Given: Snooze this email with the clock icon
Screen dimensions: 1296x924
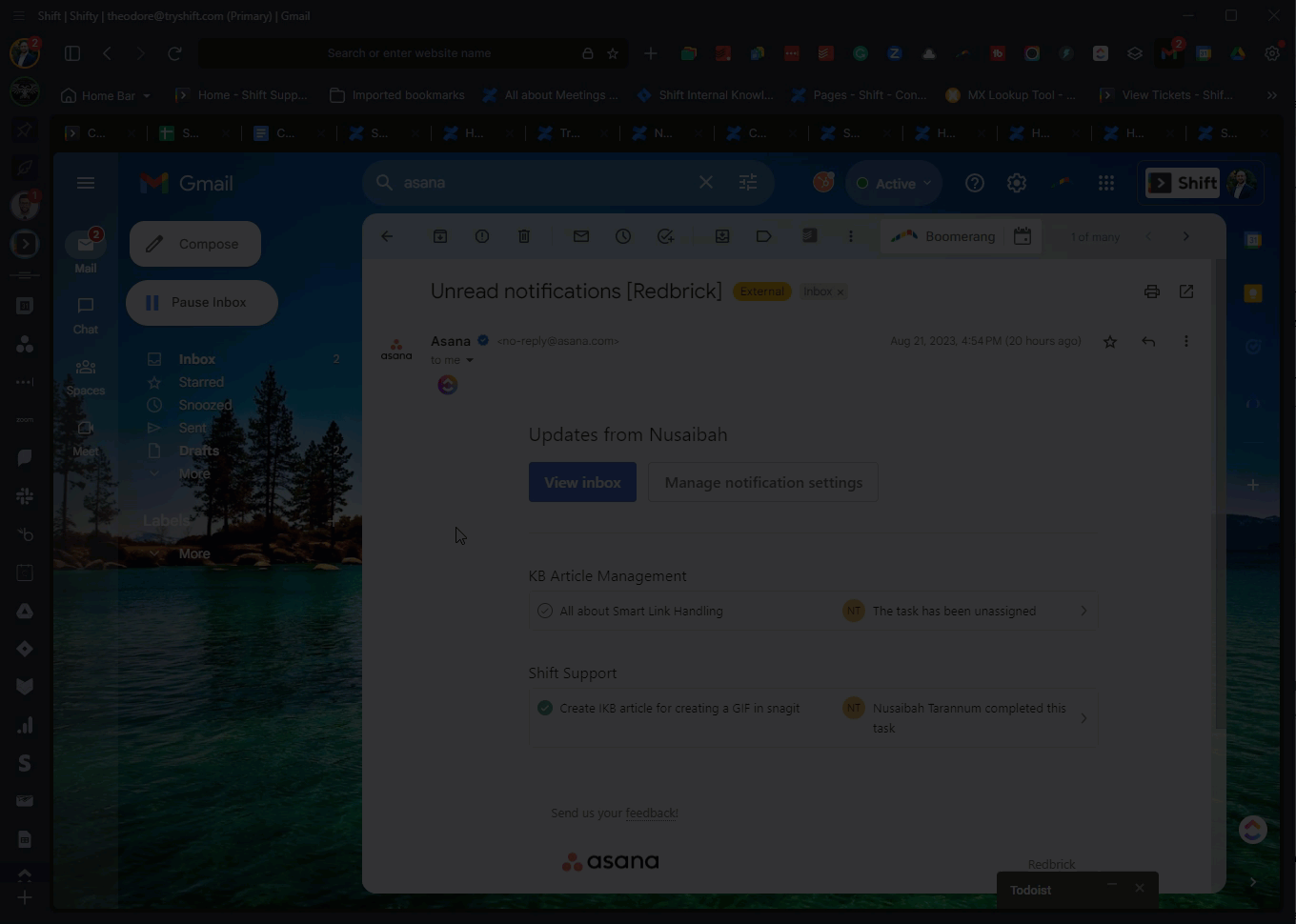Looking at the screenshot, I should [623, 236].
